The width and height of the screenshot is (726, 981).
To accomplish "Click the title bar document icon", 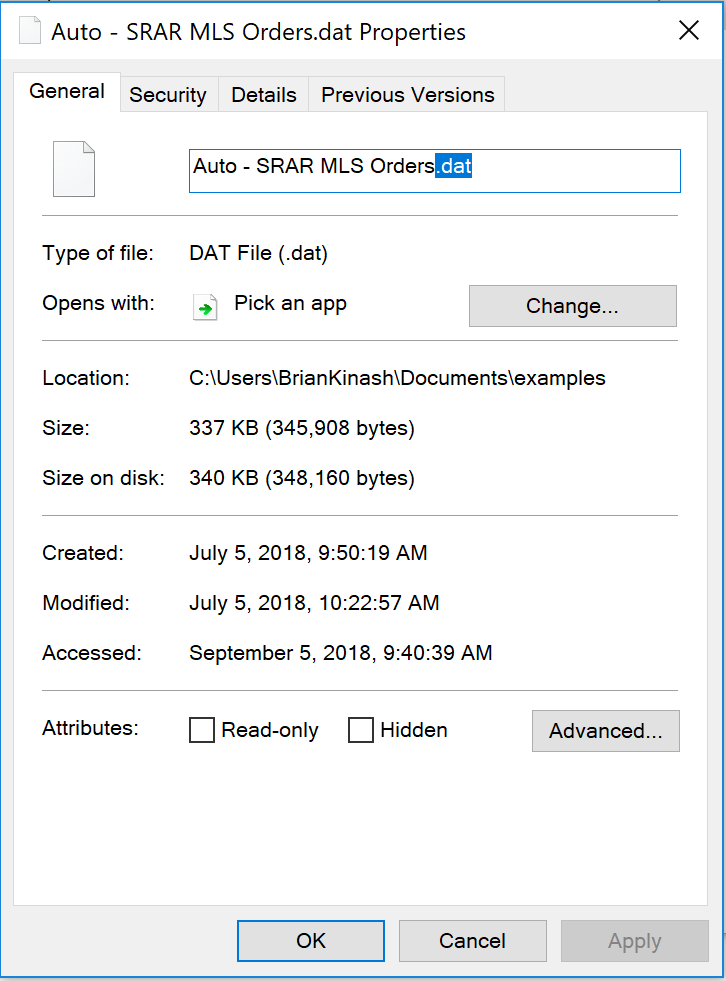I will pyautogui.click(x=29, y=31).
